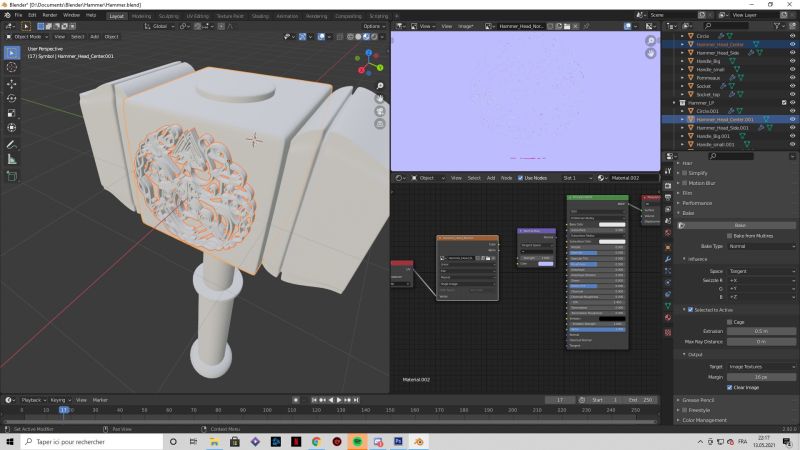
Task: Click the timeline play button
Action: pyautogui.click(x=339, y=400)
